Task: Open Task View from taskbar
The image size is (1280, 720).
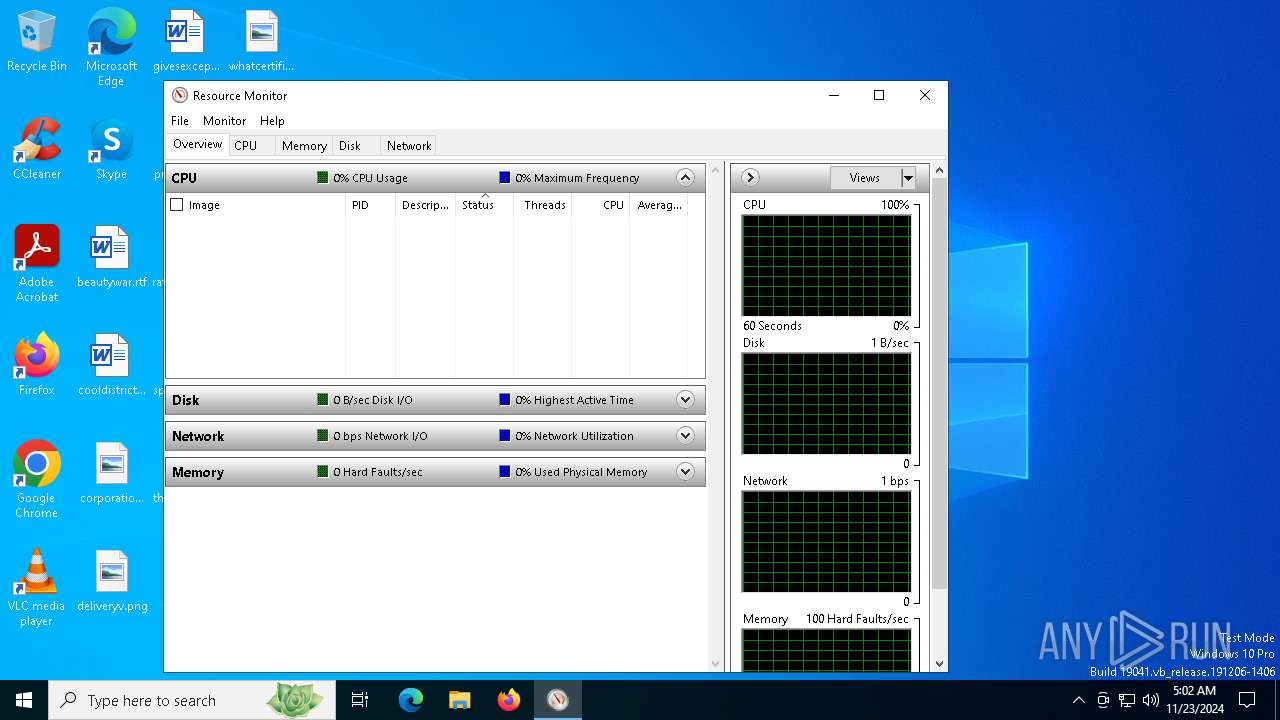Action: pyautogui.click(x=360, y=700)
